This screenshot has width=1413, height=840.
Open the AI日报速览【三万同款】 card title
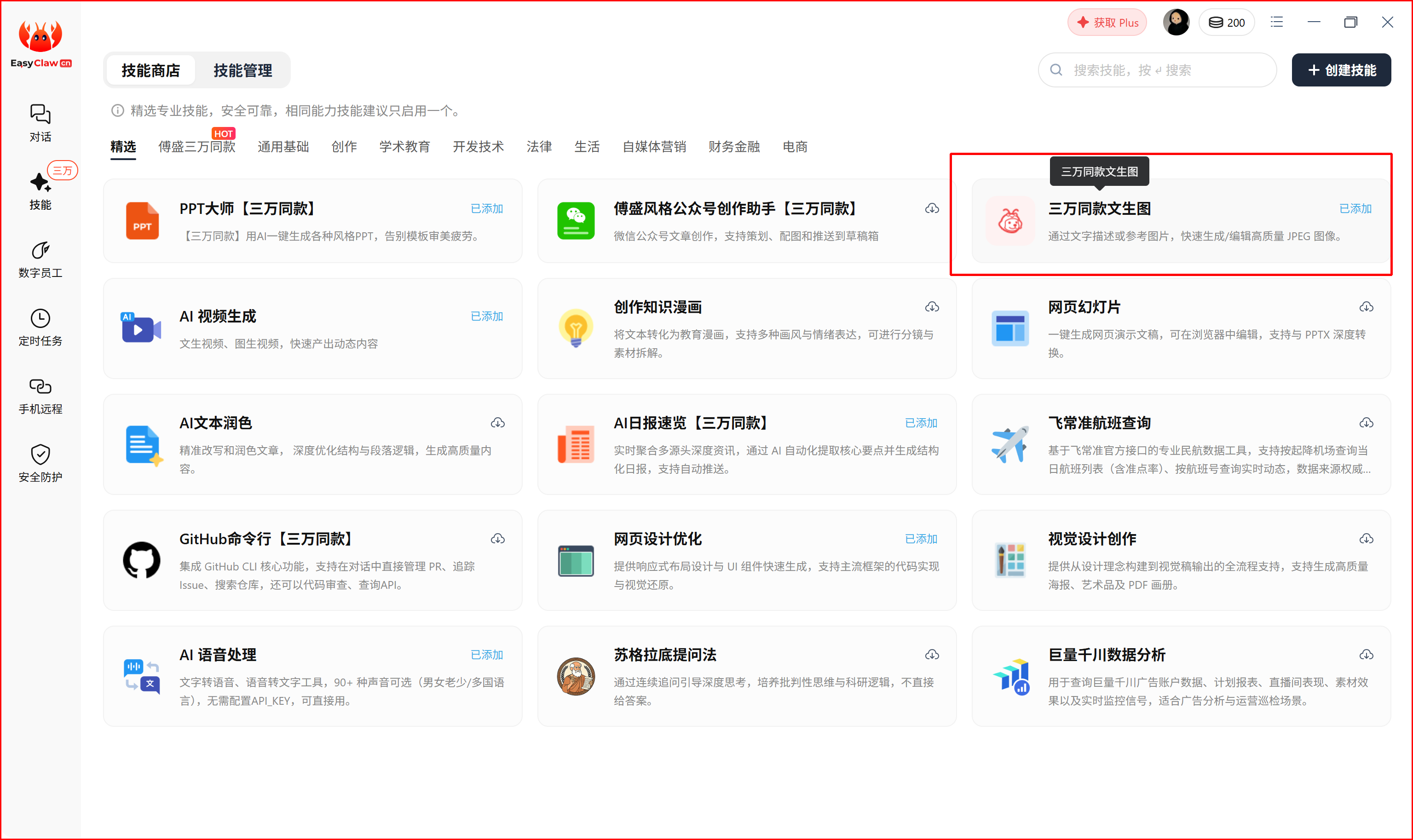(x=693, y=423)
